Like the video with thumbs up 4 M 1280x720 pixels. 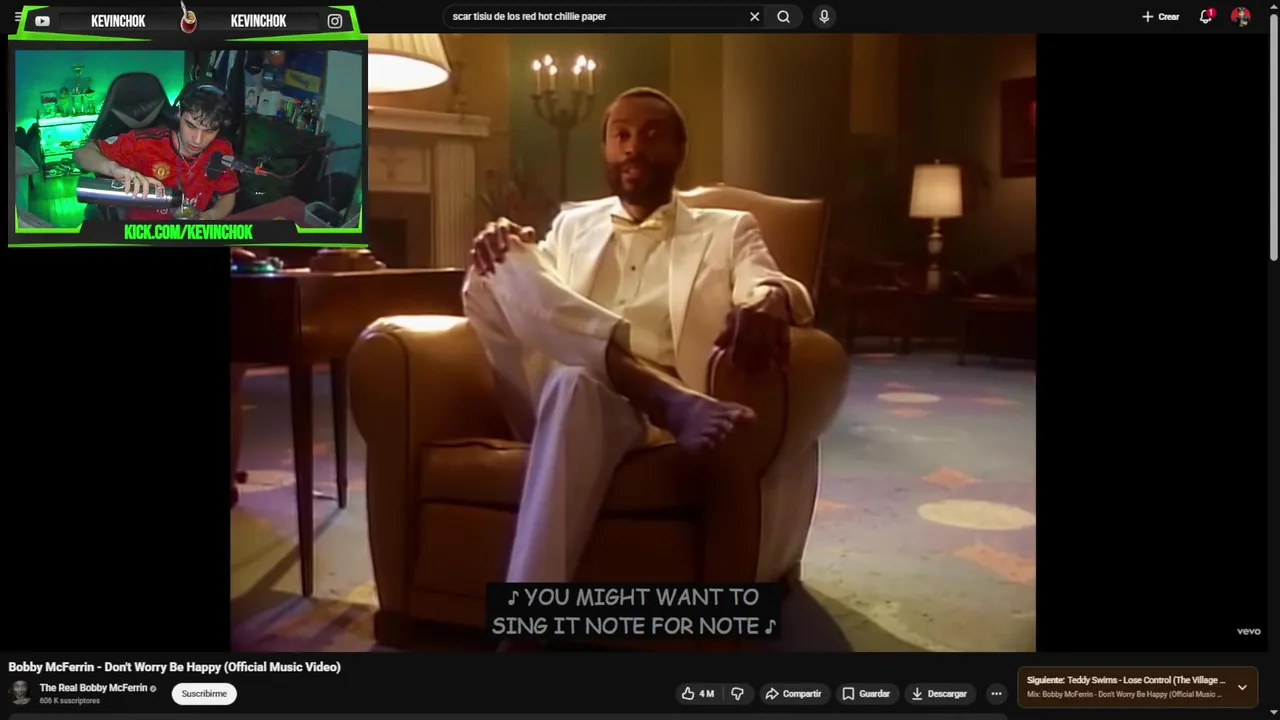pos(698,694)
